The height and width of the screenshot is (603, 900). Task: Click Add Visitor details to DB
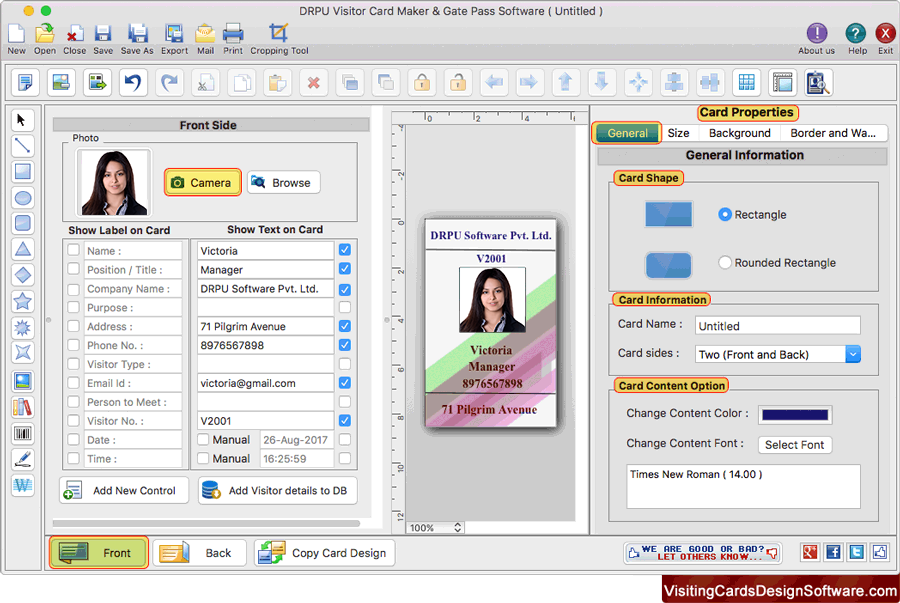pyautogui.click(x=278, y=491)
